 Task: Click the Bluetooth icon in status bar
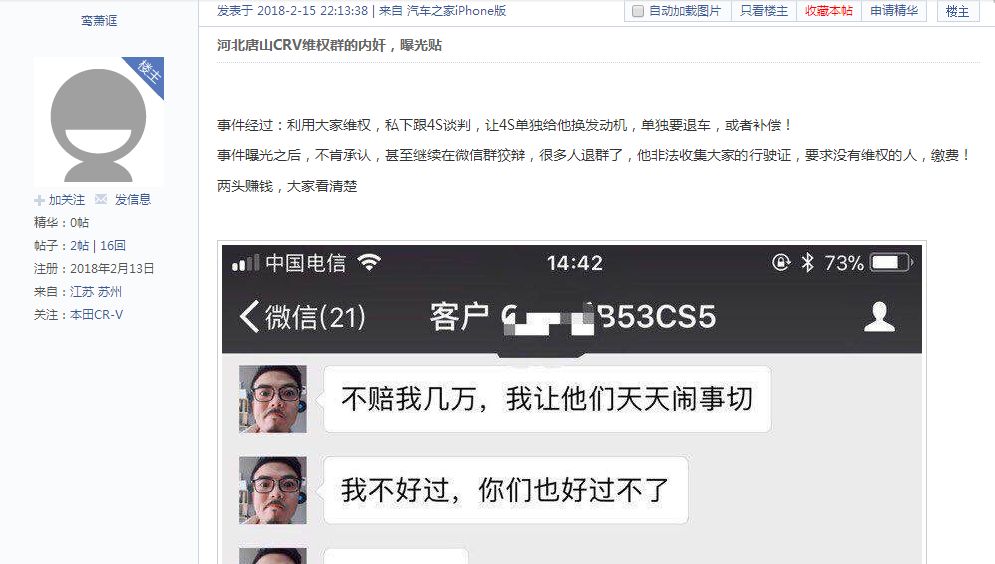point(807,262)
